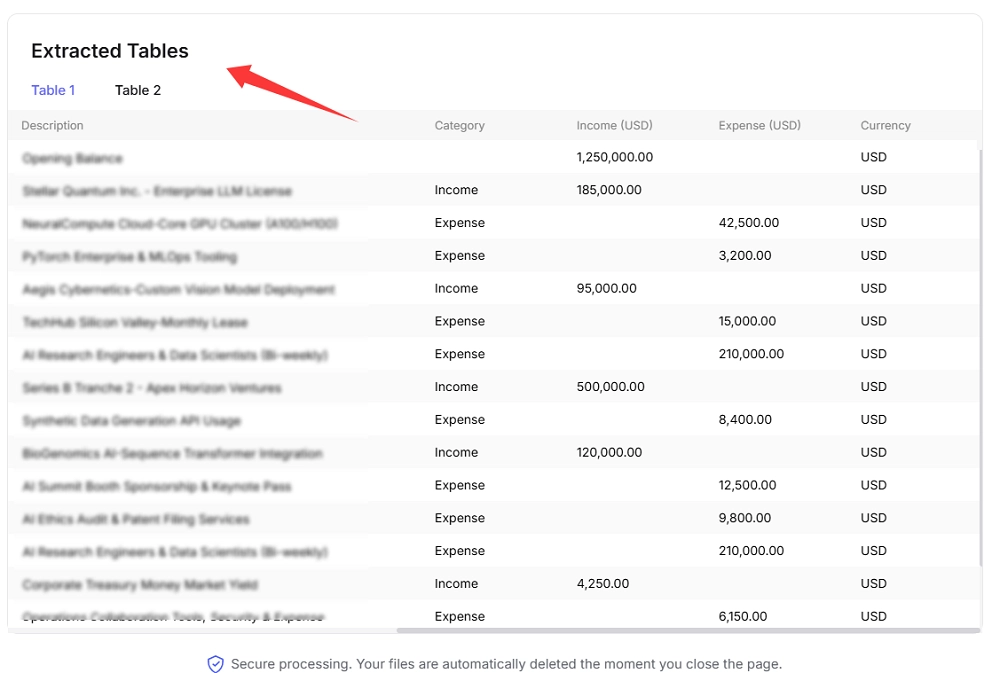Click the 185,000.00 income value
The height and width of the screenshot is (673, 1000).
click(609, 189)
